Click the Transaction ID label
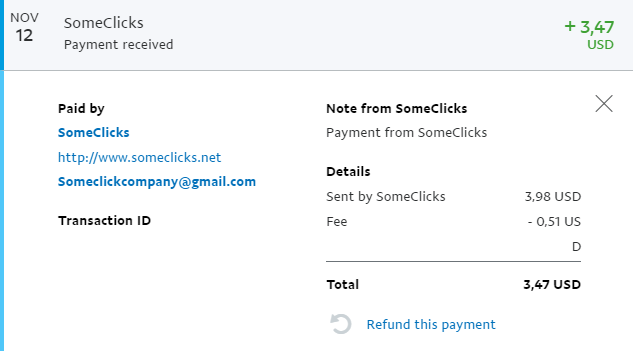Image resolution: width=633 pixels, height=363 pixels. 104,220
